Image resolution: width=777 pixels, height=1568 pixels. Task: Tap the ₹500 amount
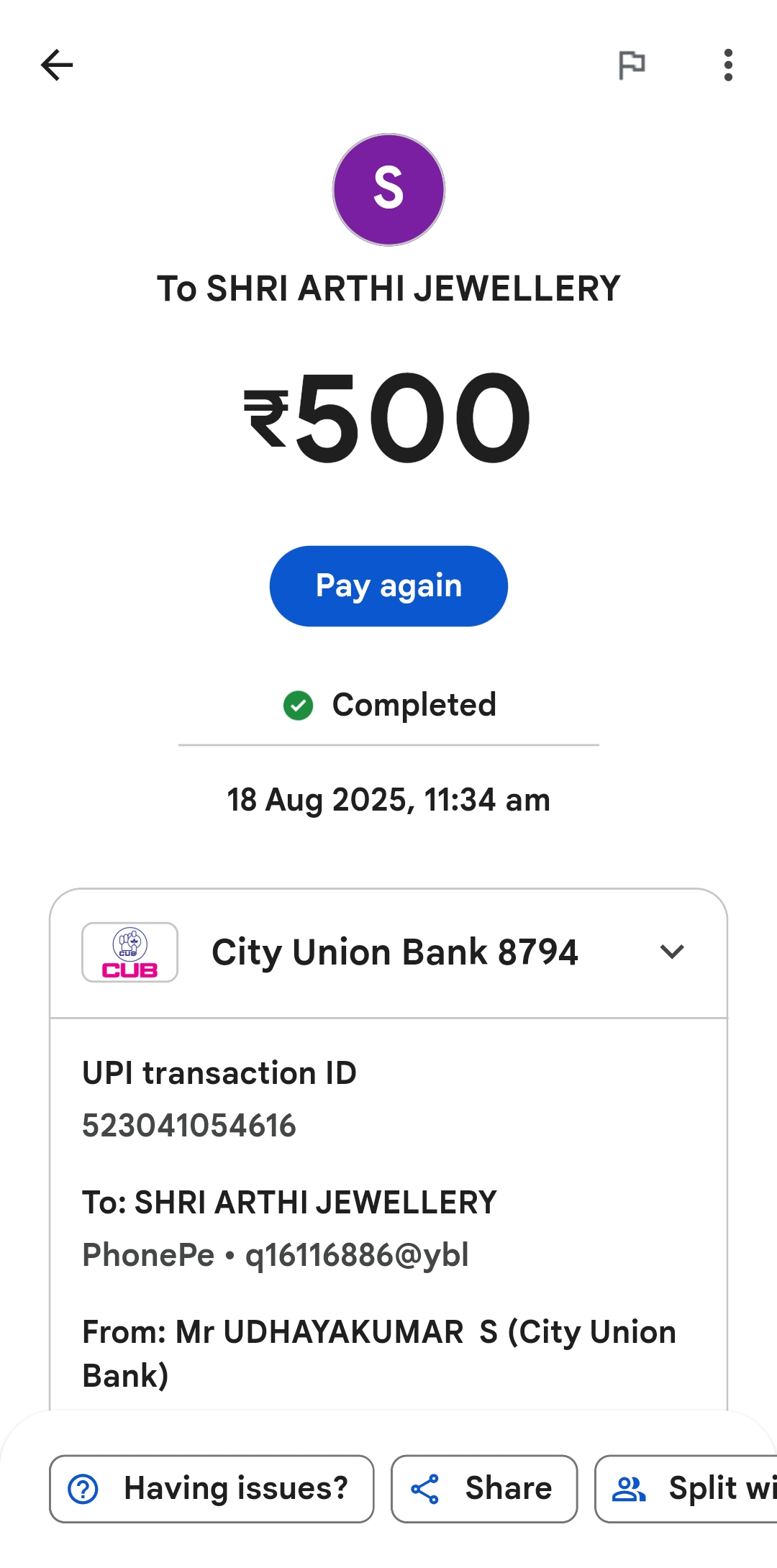(388, 419)
